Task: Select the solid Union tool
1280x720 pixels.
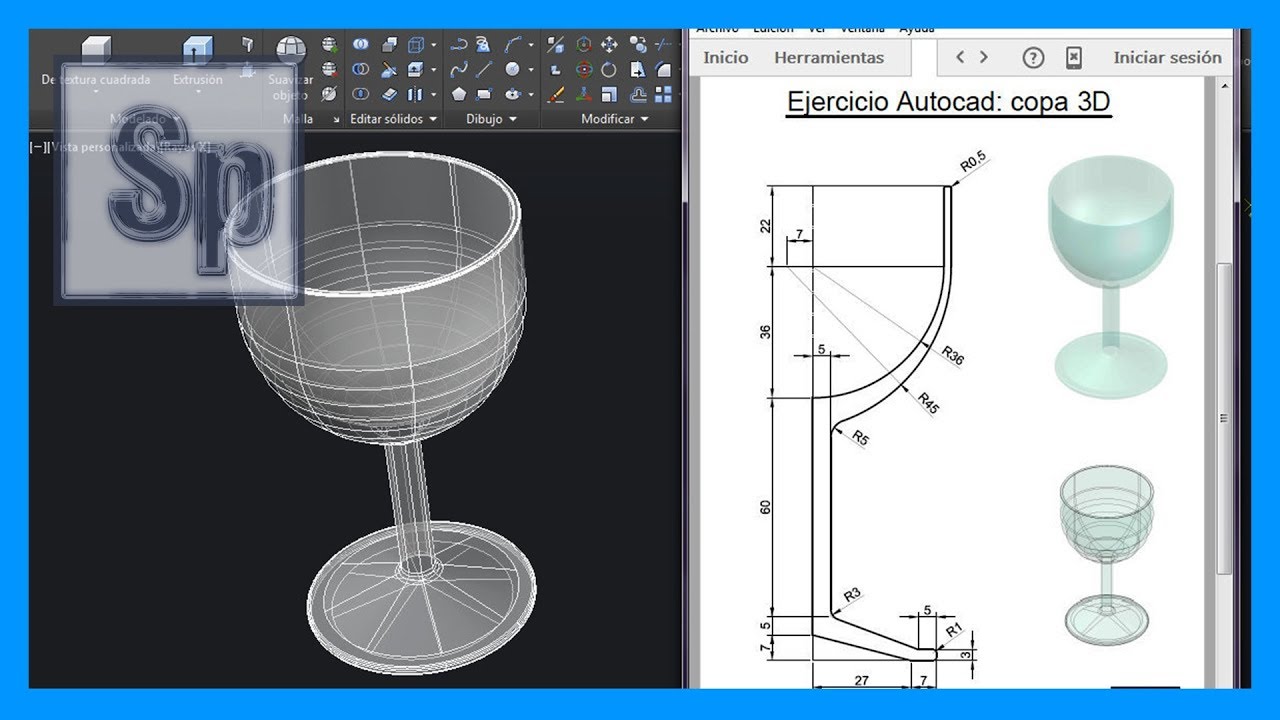Action: point(360,45)
